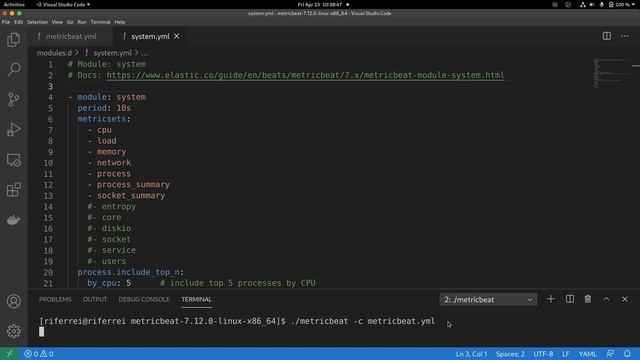The image size is (640, 360).
Task: Open the Search view in activity bar
Action: tap(13, 69)
